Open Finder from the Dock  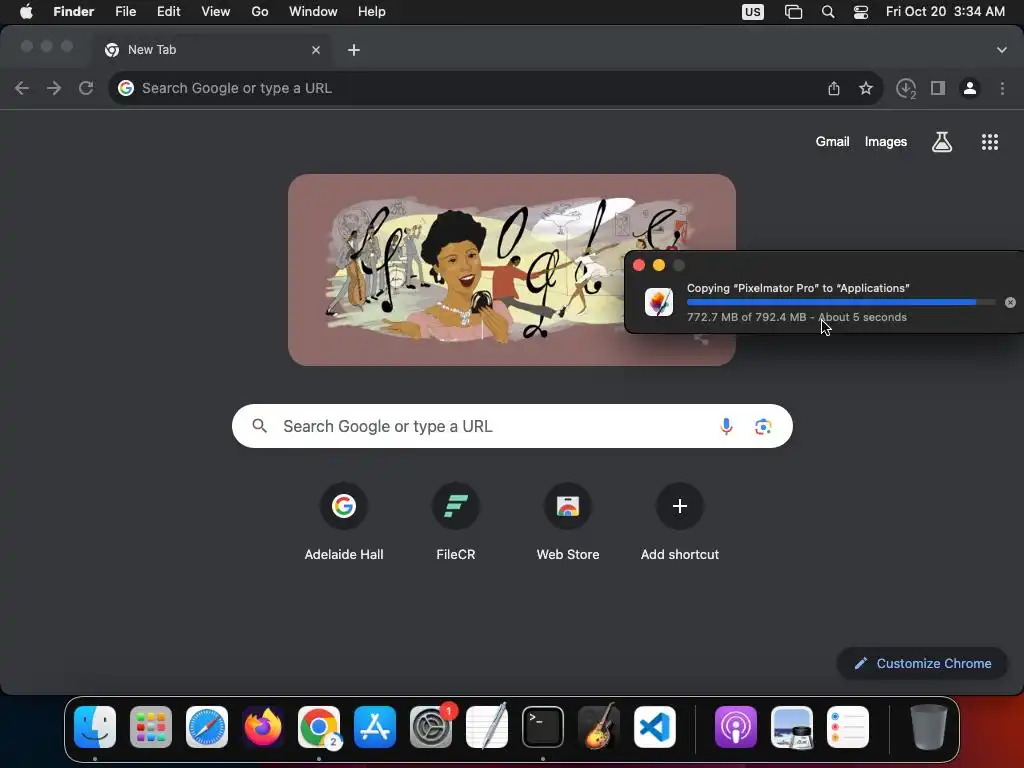(x=95, y=728)
